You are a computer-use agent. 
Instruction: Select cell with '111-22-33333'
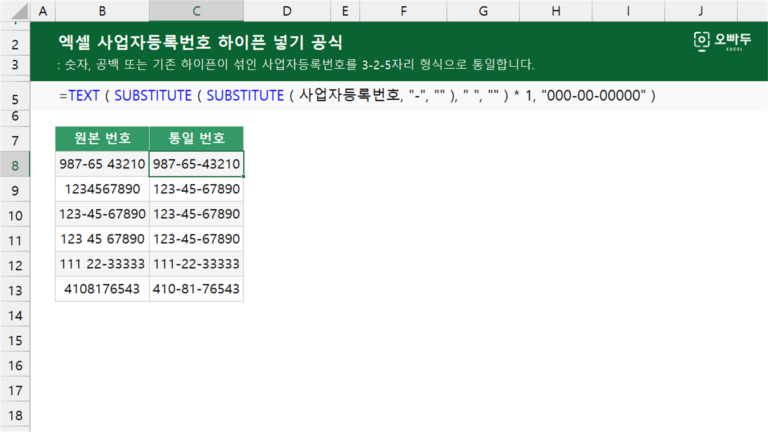(x=196, y=264)
